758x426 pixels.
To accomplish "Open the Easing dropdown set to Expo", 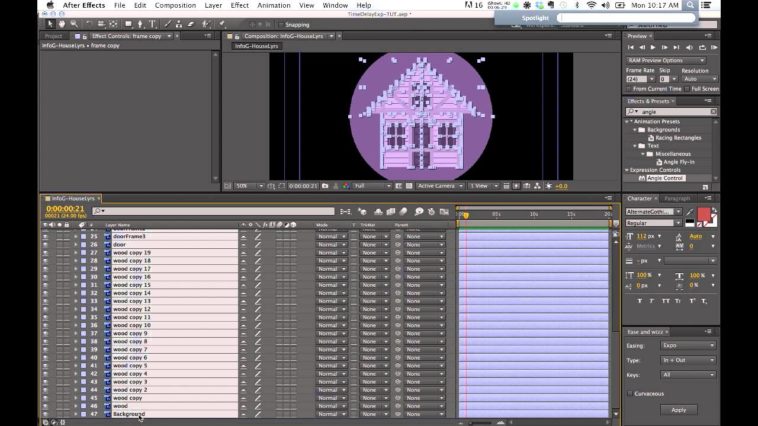I will point(688,345).
